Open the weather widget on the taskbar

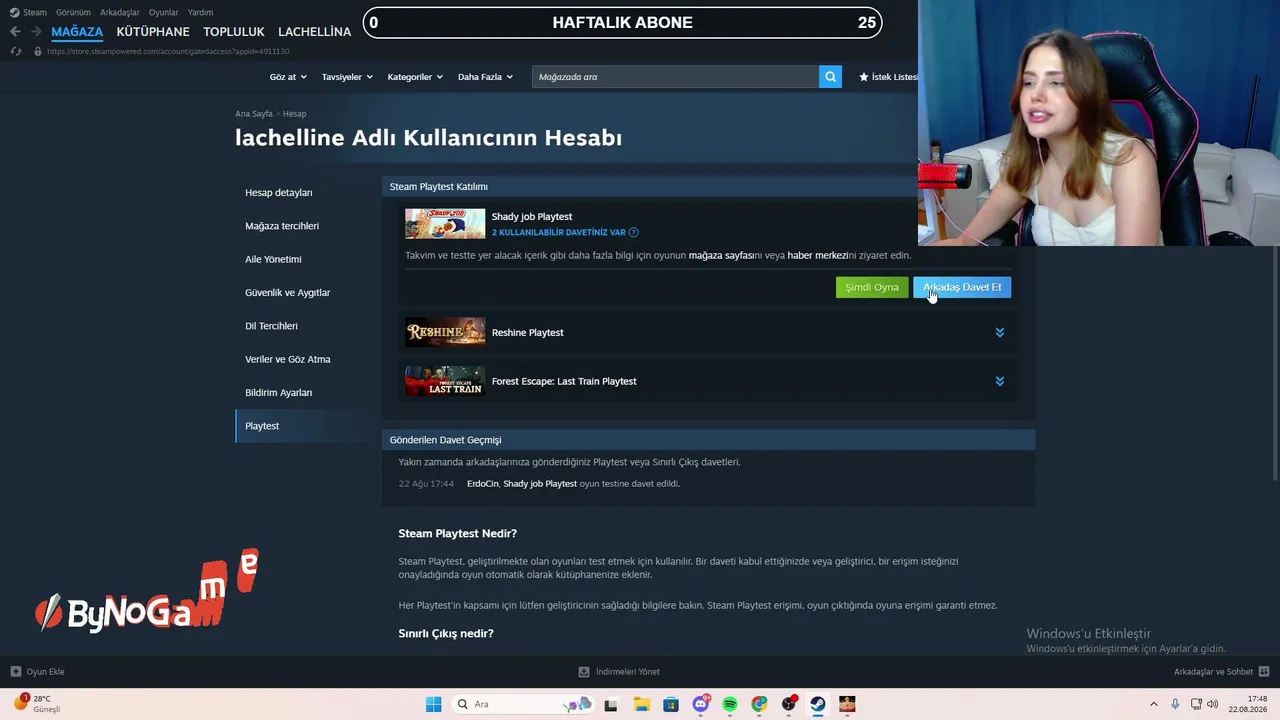point(38,704)
